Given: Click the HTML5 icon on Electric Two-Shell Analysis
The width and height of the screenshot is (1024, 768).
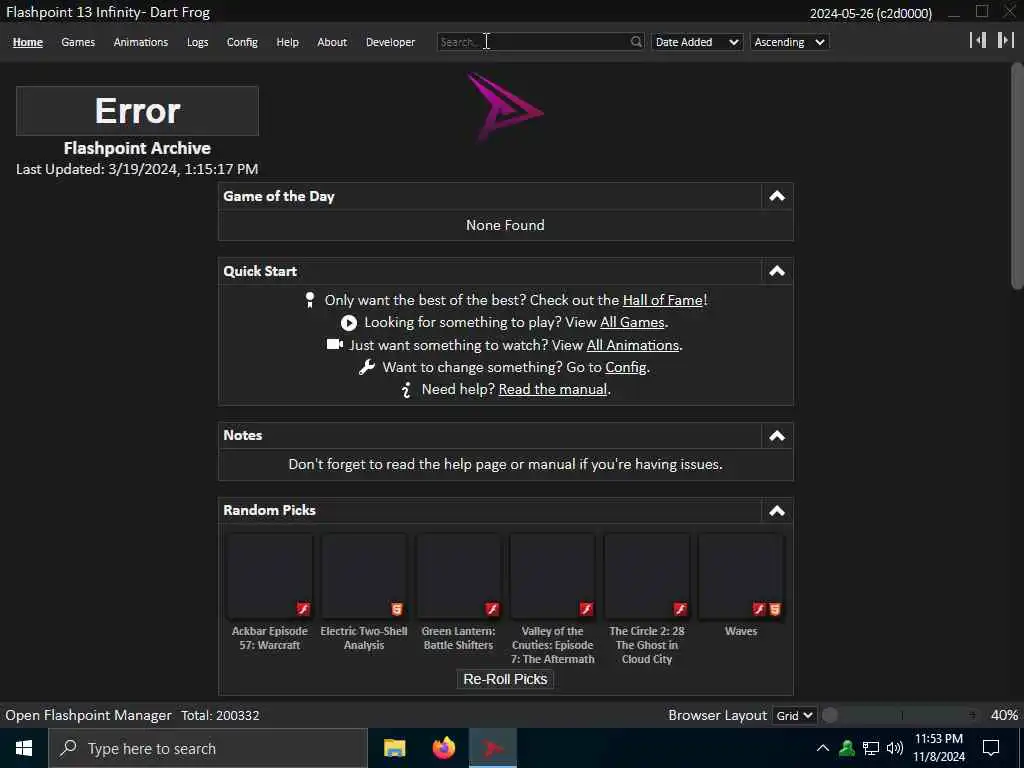Looking at the screenshot, I should pos(397,609).
